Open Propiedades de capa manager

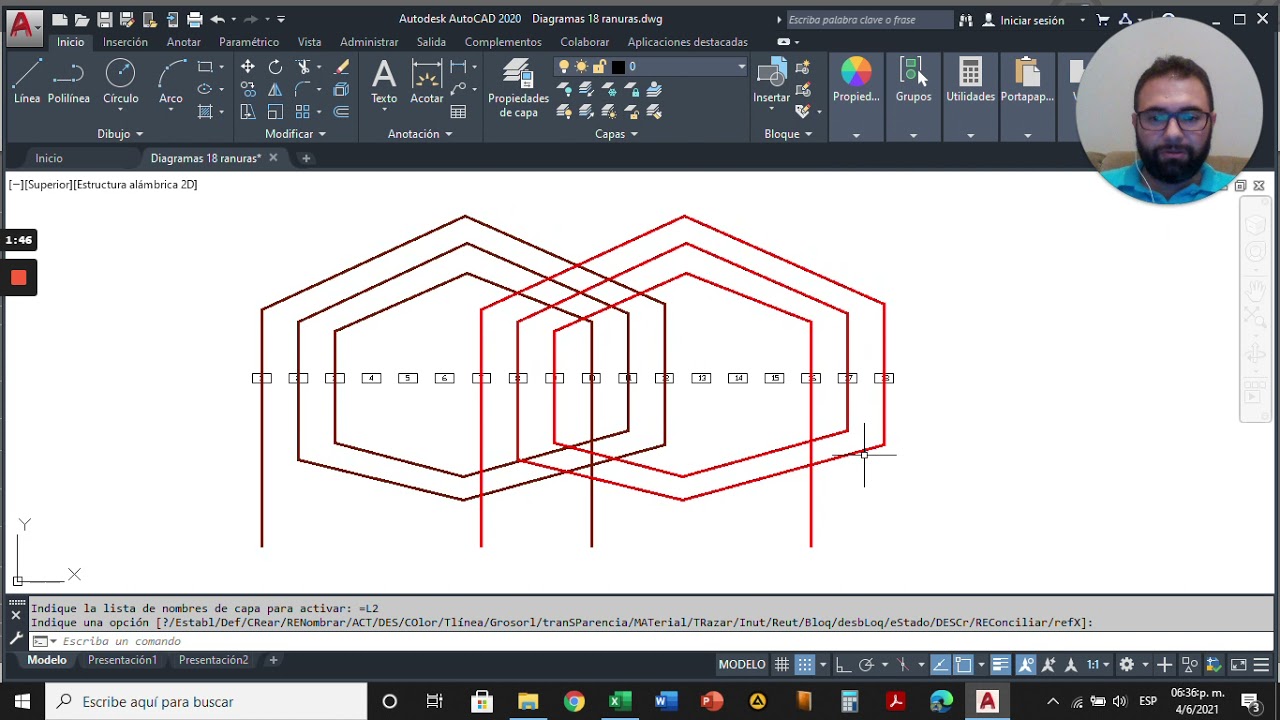(x=518, y=88)
